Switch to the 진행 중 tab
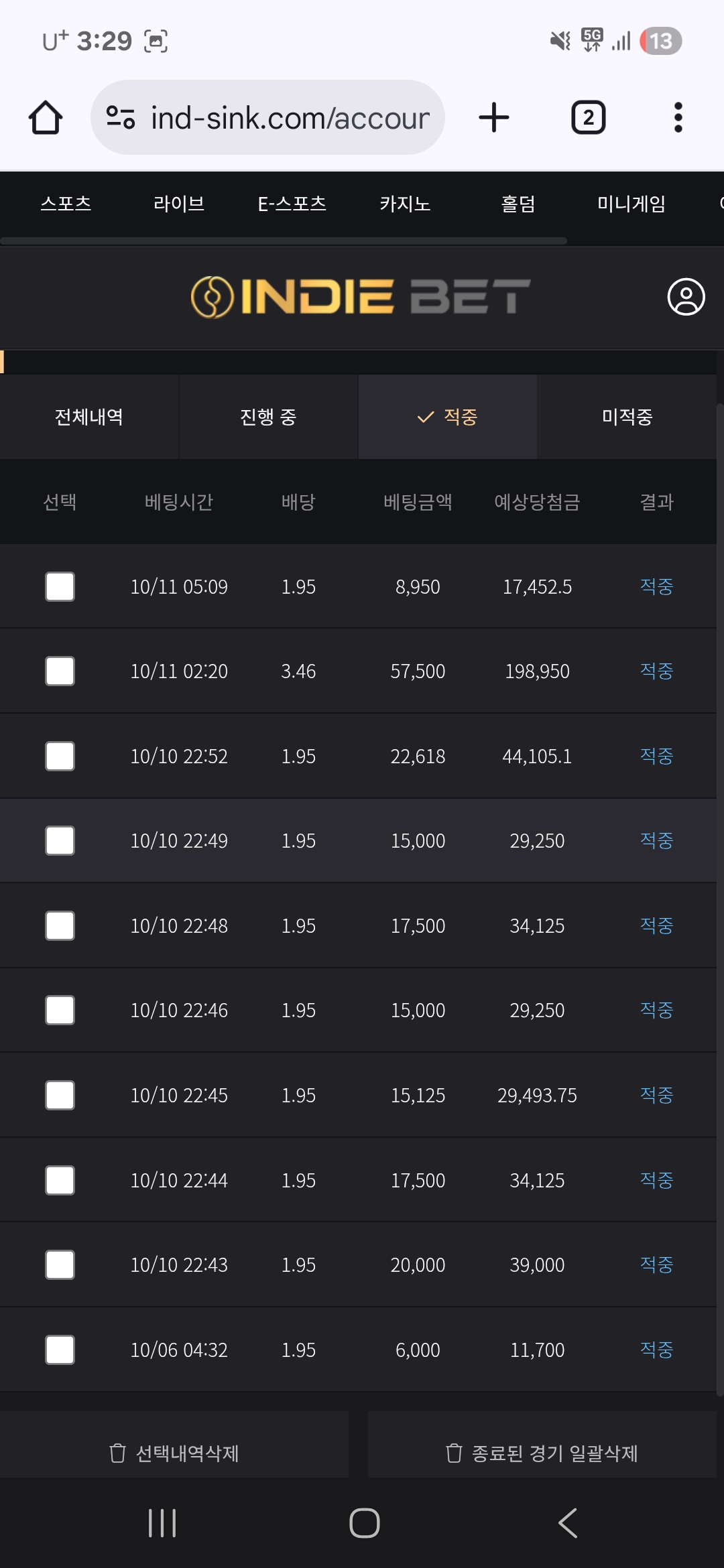 pos(268,417)
